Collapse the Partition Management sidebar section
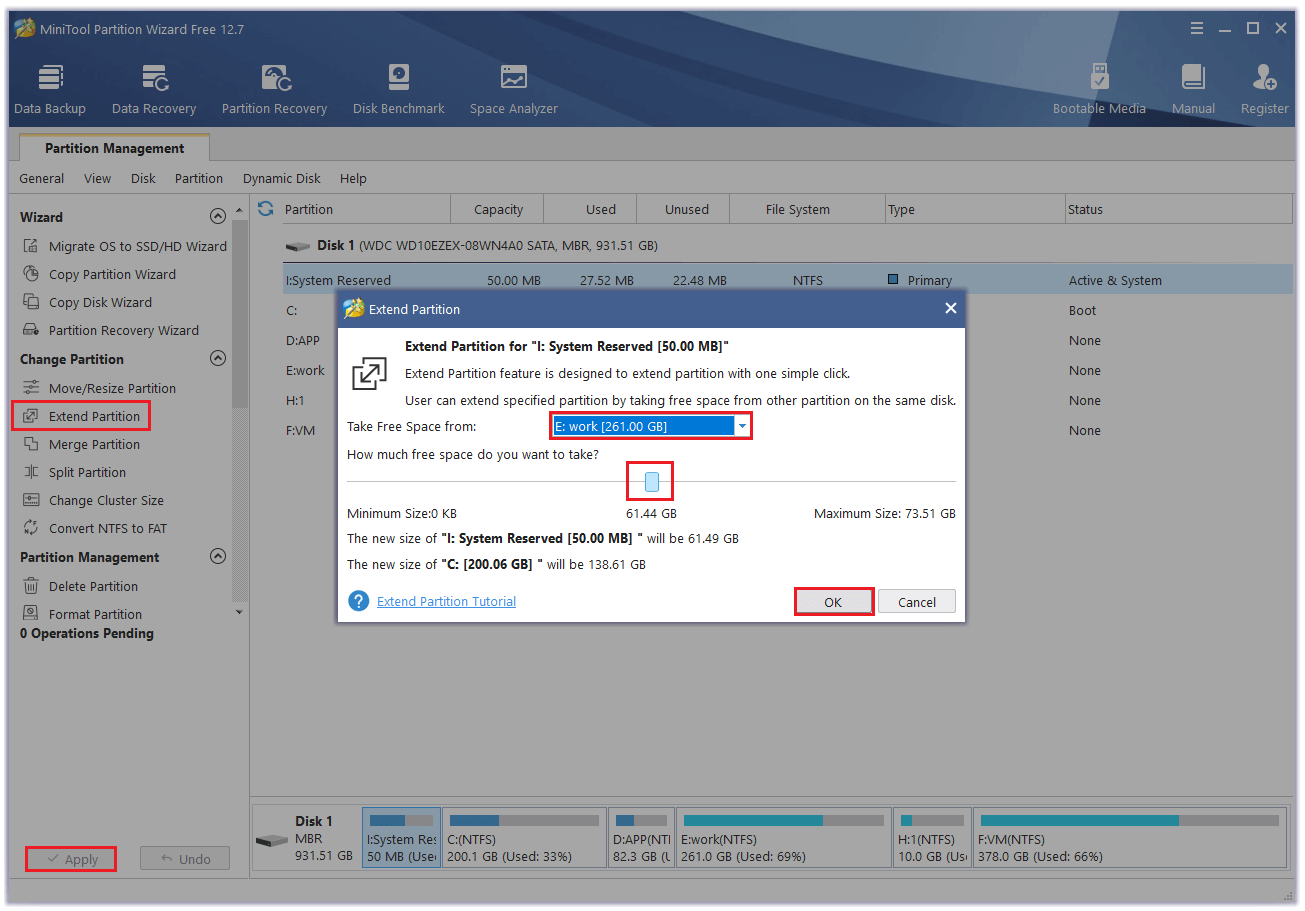Screen dimensions: 1305x911 click(217, 556)
